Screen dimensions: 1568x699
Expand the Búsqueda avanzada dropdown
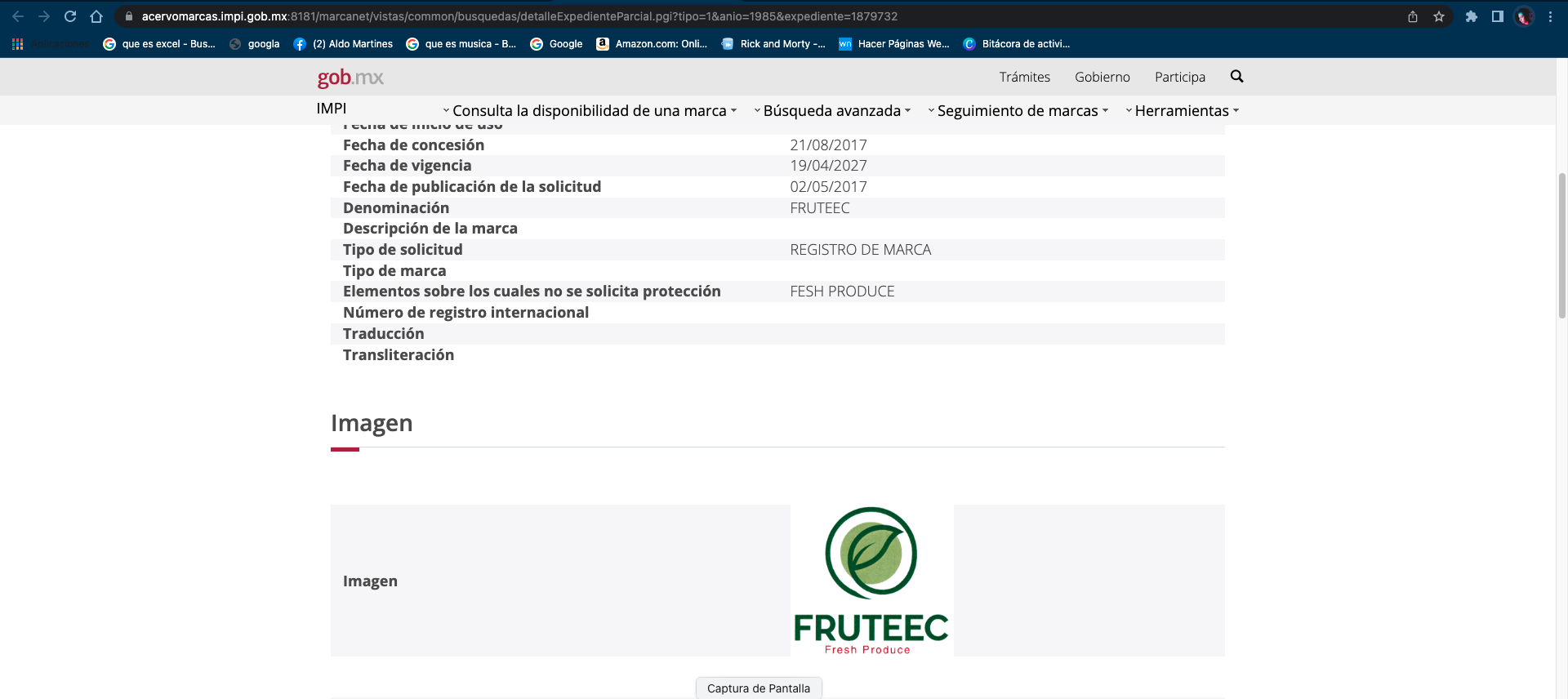[832, 110]
